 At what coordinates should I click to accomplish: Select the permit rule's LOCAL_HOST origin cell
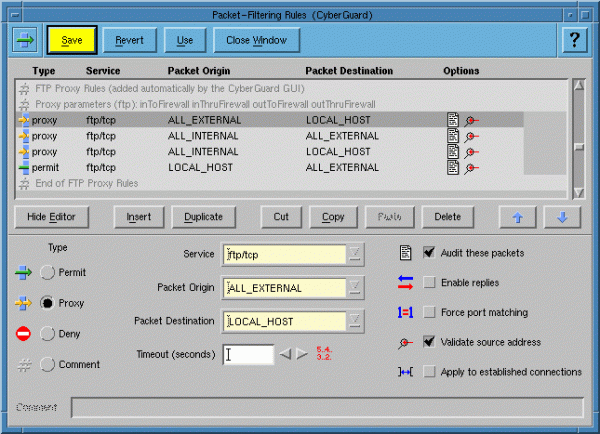click(x=200, y=167)
